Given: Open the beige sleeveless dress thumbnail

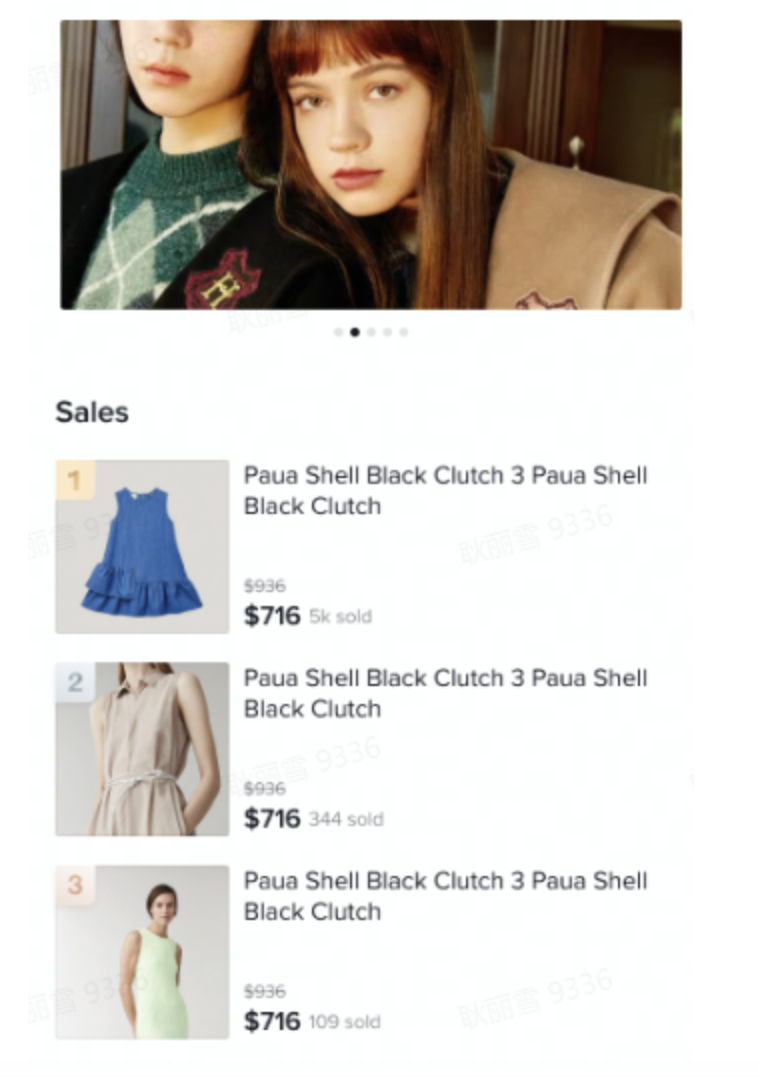Looking at the screenshot, I should (142, 749).
